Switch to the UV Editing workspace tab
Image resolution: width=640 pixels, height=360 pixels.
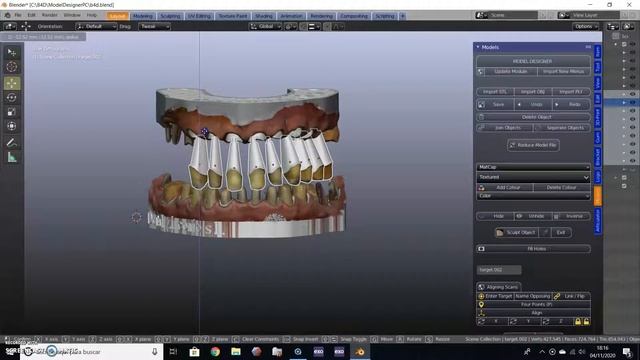click(x=199, y=16)
